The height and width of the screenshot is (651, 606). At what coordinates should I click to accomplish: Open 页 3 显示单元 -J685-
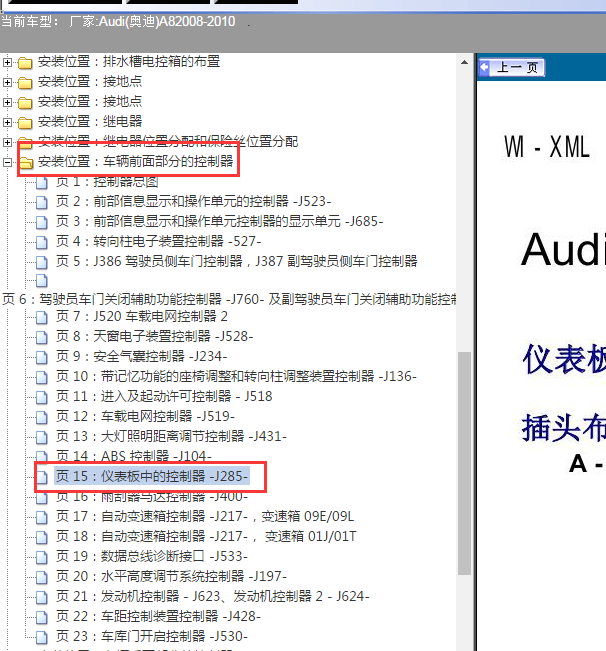coord(220,221)
